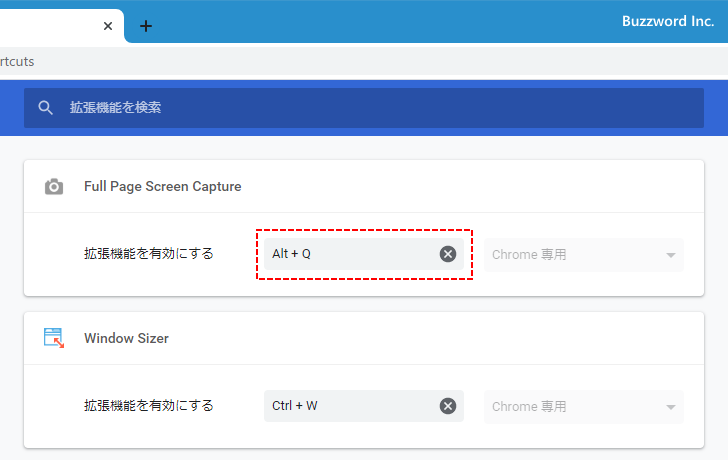
Task: Click the Full Page Screen Capture camera icon
Action: point(54,187)
